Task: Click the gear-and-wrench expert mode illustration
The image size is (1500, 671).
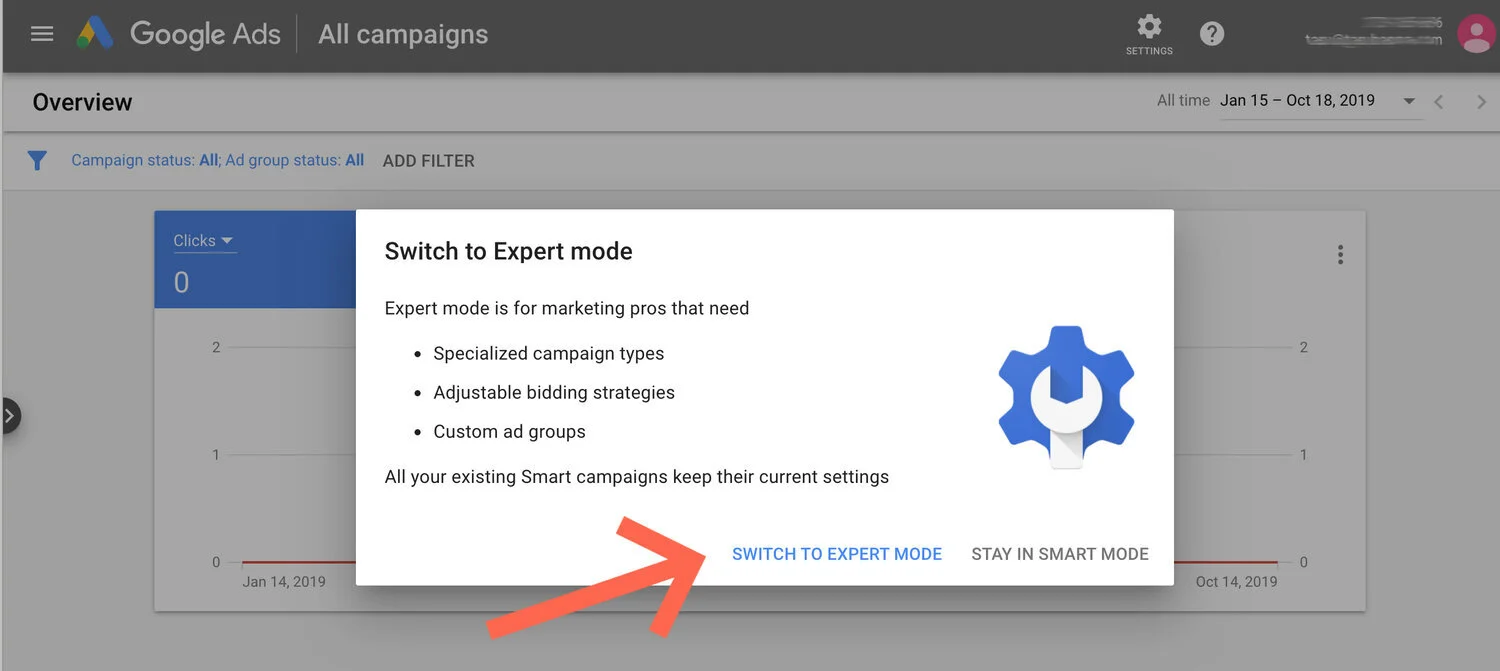Action: point(1066,397)
